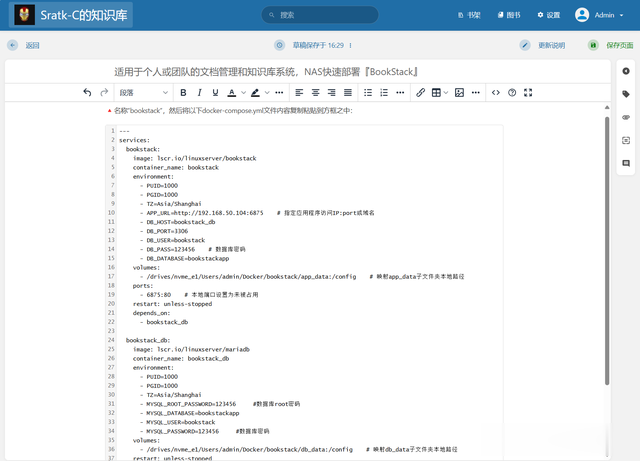
Task: Click code line with APP_URL value
Action: point(205,213)
